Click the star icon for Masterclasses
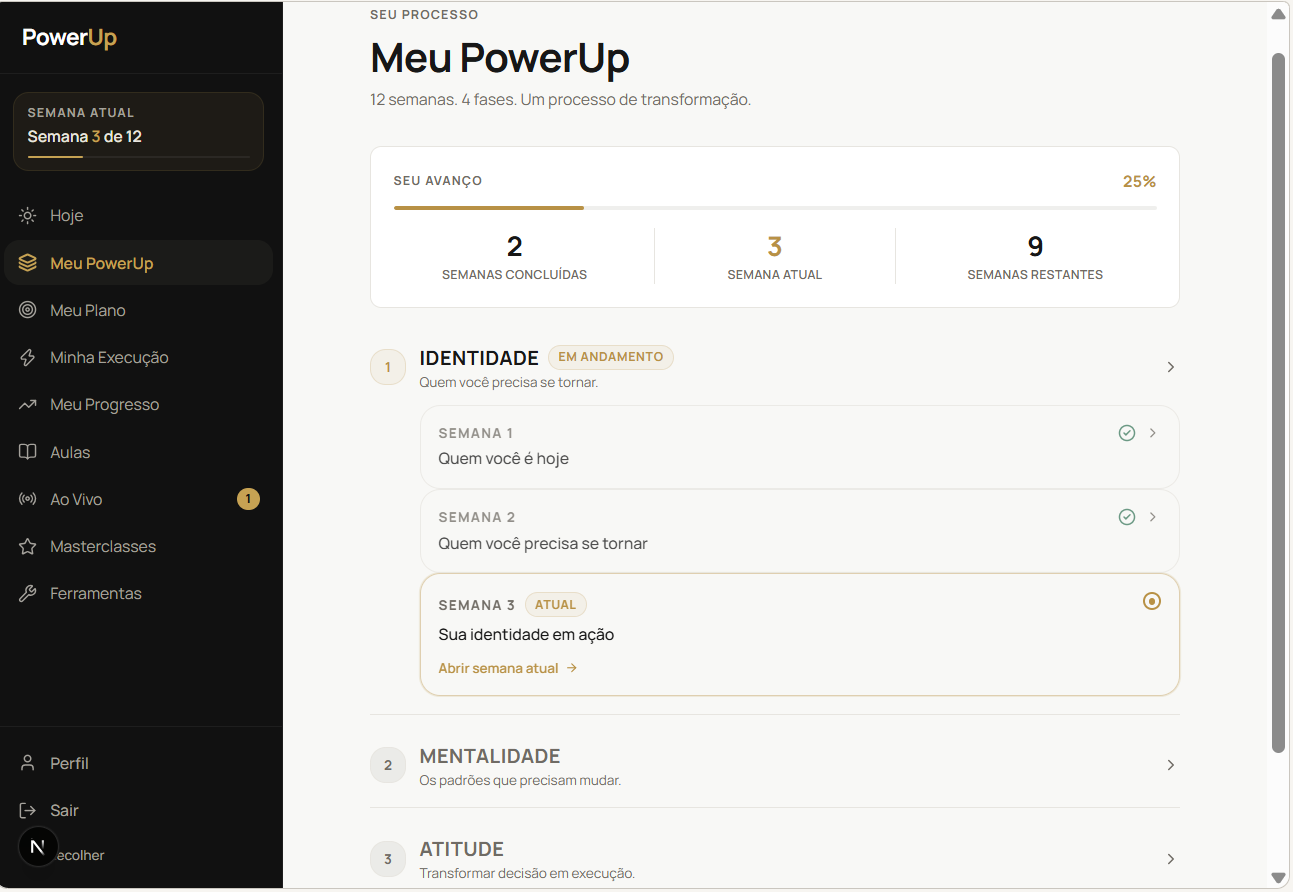The height and width of the screenshot is (892, 1293). click(28, 546)
